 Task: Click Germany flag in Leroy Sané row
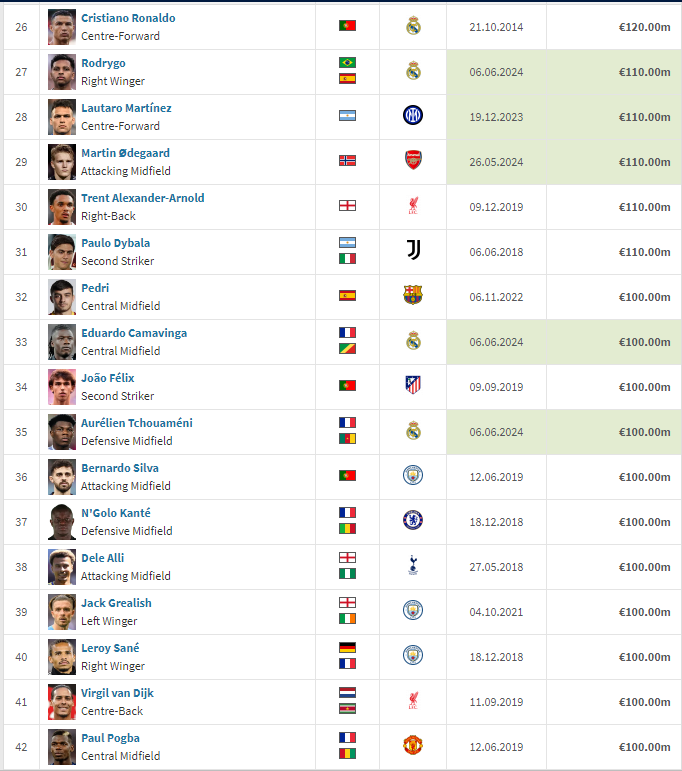click(x=347, y=648)
